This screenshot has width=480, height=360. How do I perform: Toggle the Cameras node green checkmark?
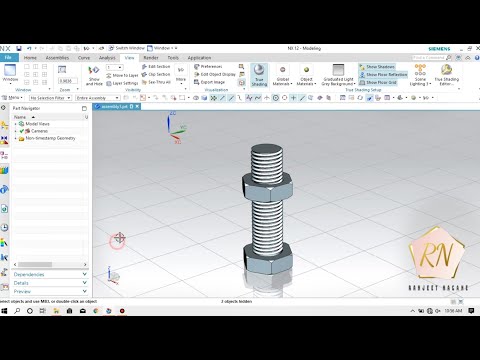(22, 131)
